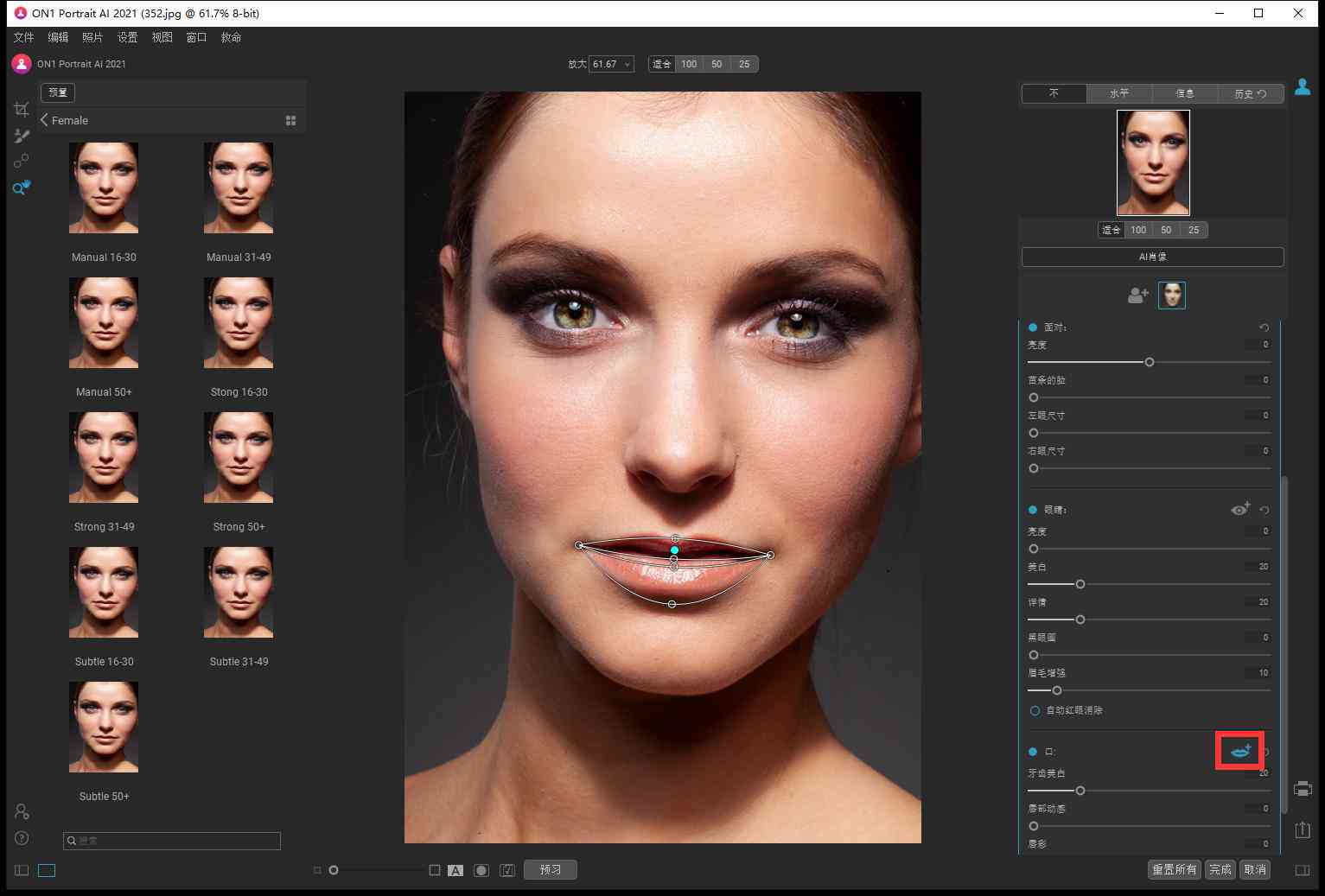
Task: Open the 编辑 menu
Action: click(58, 37)
